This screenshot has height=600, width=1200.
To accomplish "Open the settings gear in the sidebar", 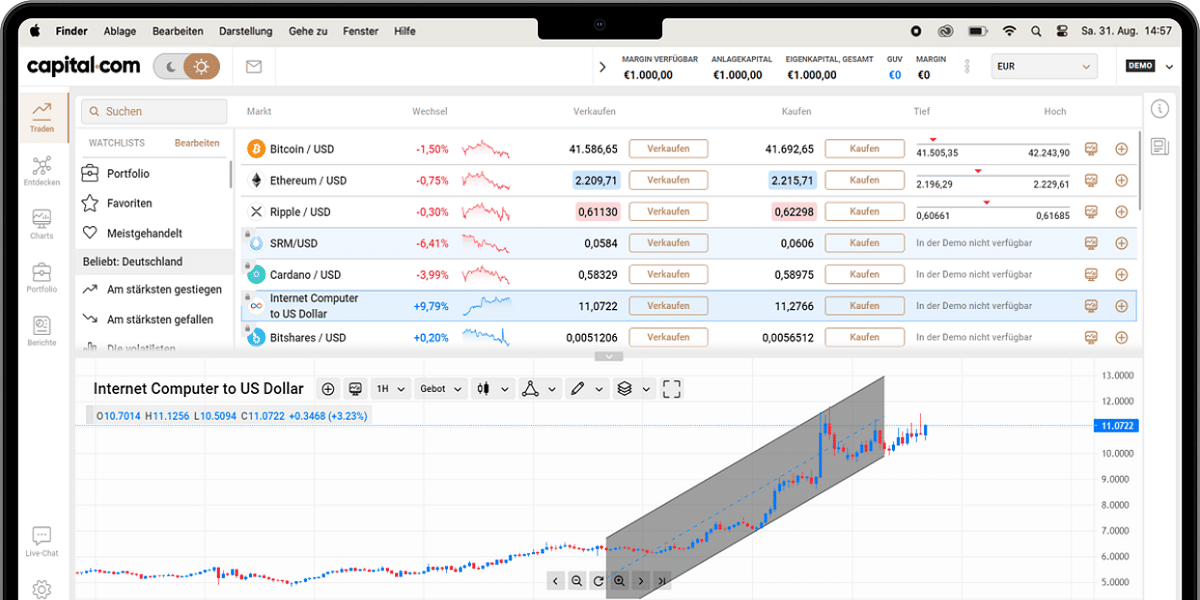I will pyautogui.click(x=42, y=588).
